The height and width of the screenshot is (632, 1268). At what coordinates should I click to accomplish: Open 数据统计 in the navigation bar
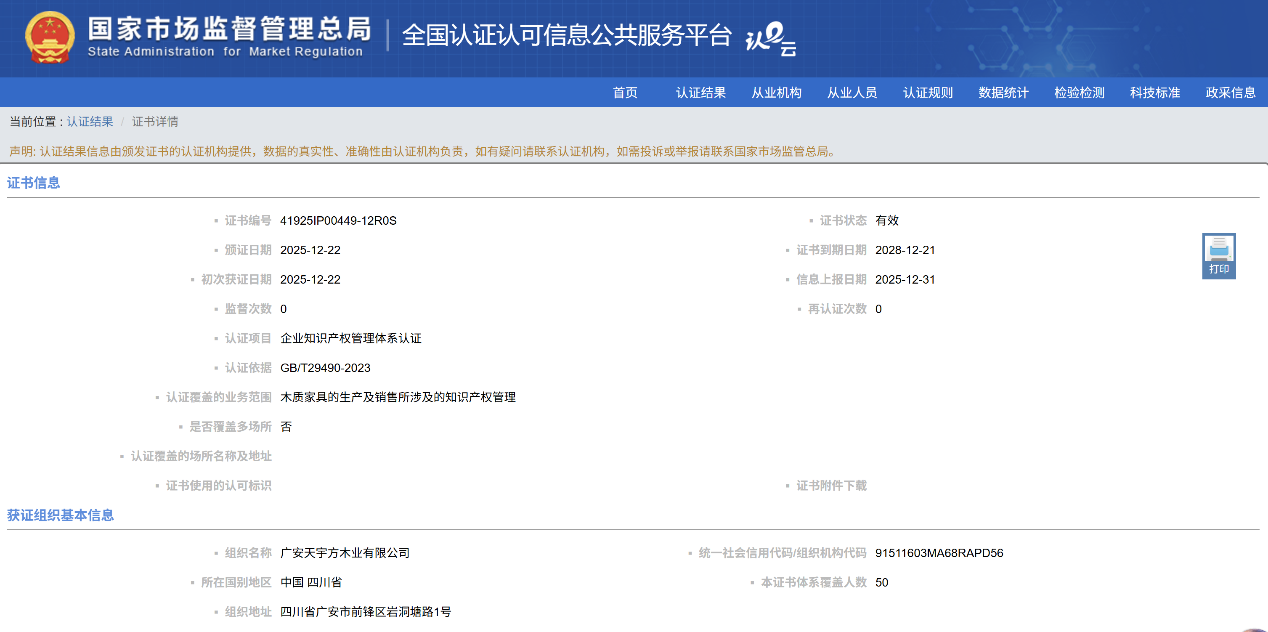coord(1003,92)
